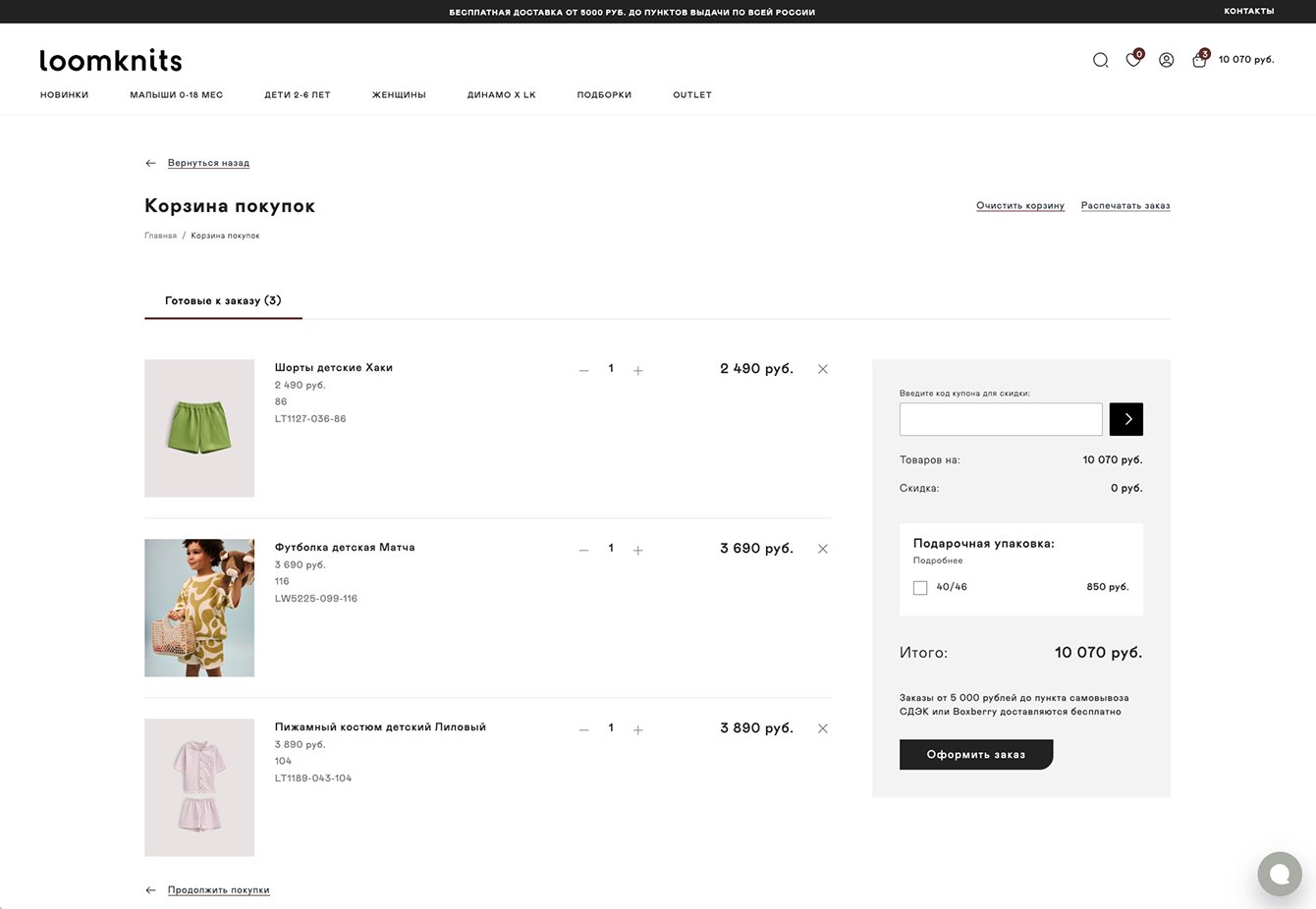The height and width of the screenshot is (909, 1316).
Task: Open the OUTLET menu item
Action: (691, 95)
